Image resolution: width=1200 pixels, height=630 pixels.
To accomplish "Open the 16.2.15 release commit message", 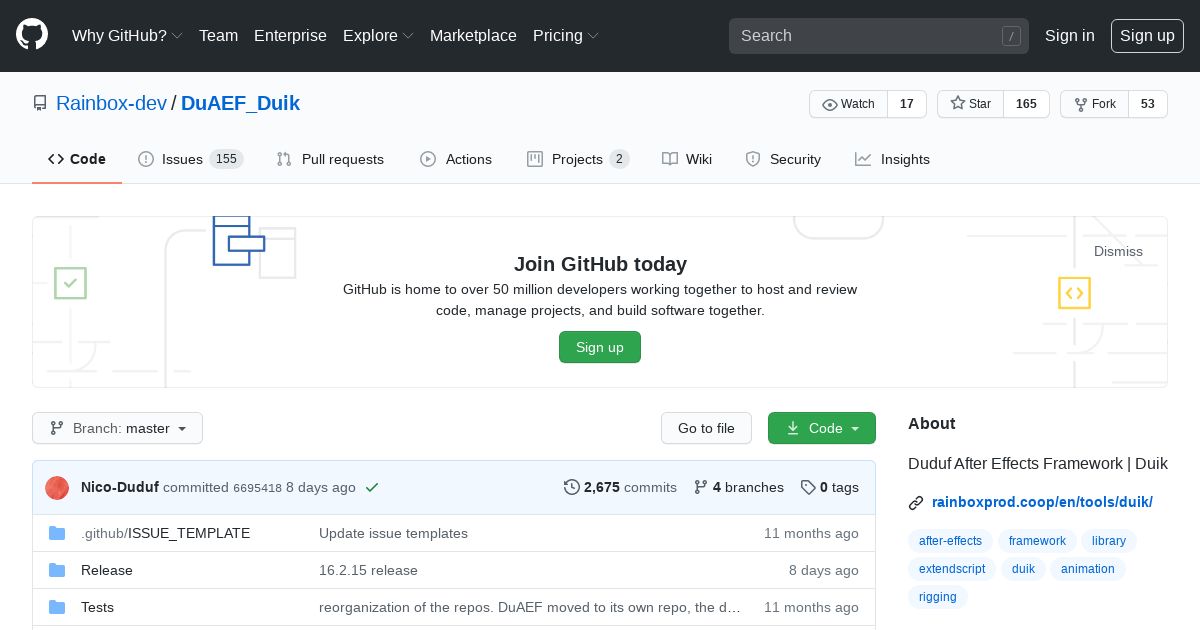I will click(368, 570).
